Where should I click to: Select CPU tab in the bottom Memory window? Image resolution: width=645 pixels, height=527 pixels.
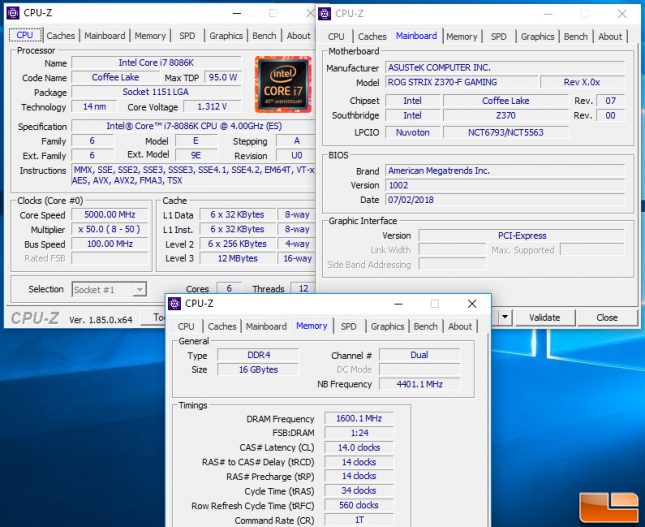(x=186, y=326)
